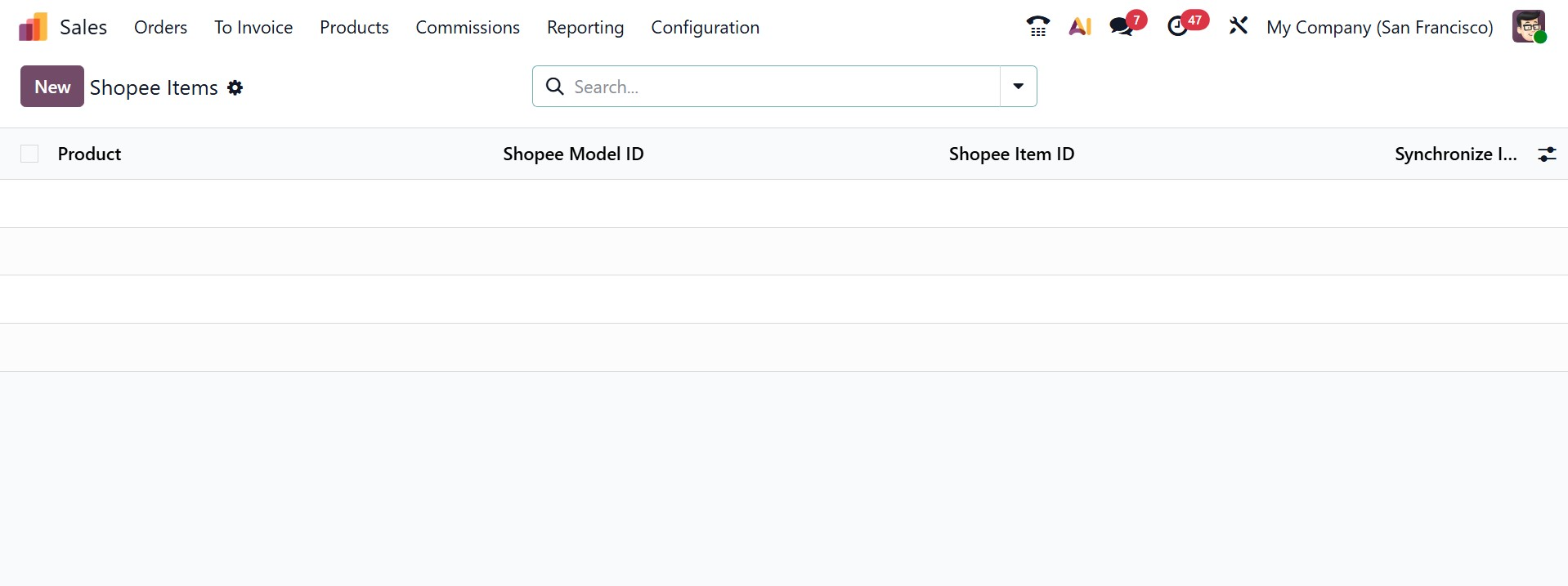Open the company switcher My Company
Screen dimensions: 1568x586
1379,27
